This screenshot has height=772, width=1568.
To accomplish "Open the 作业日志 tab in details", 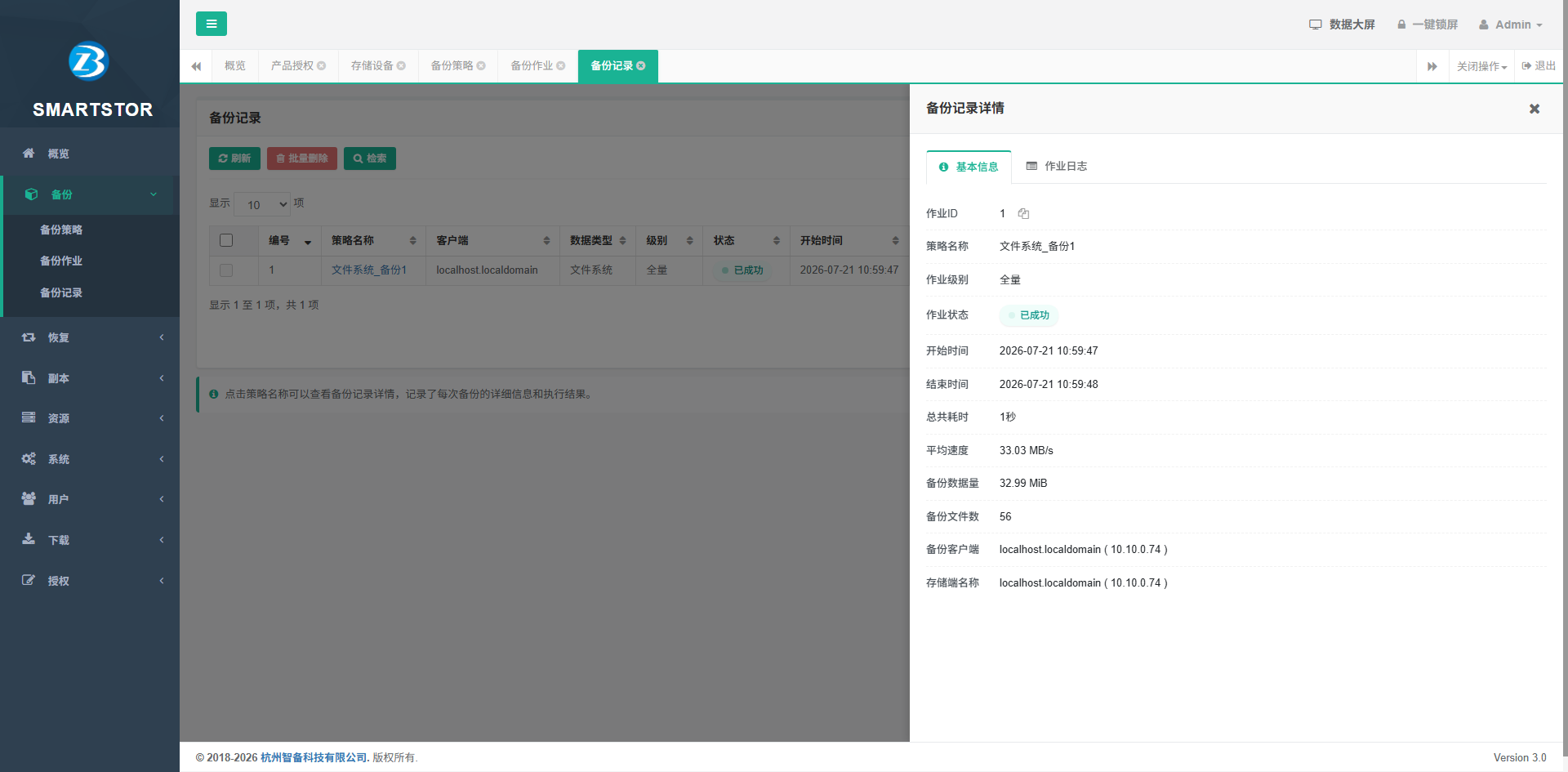I will pyautogui.click(x=1057, y=166).
